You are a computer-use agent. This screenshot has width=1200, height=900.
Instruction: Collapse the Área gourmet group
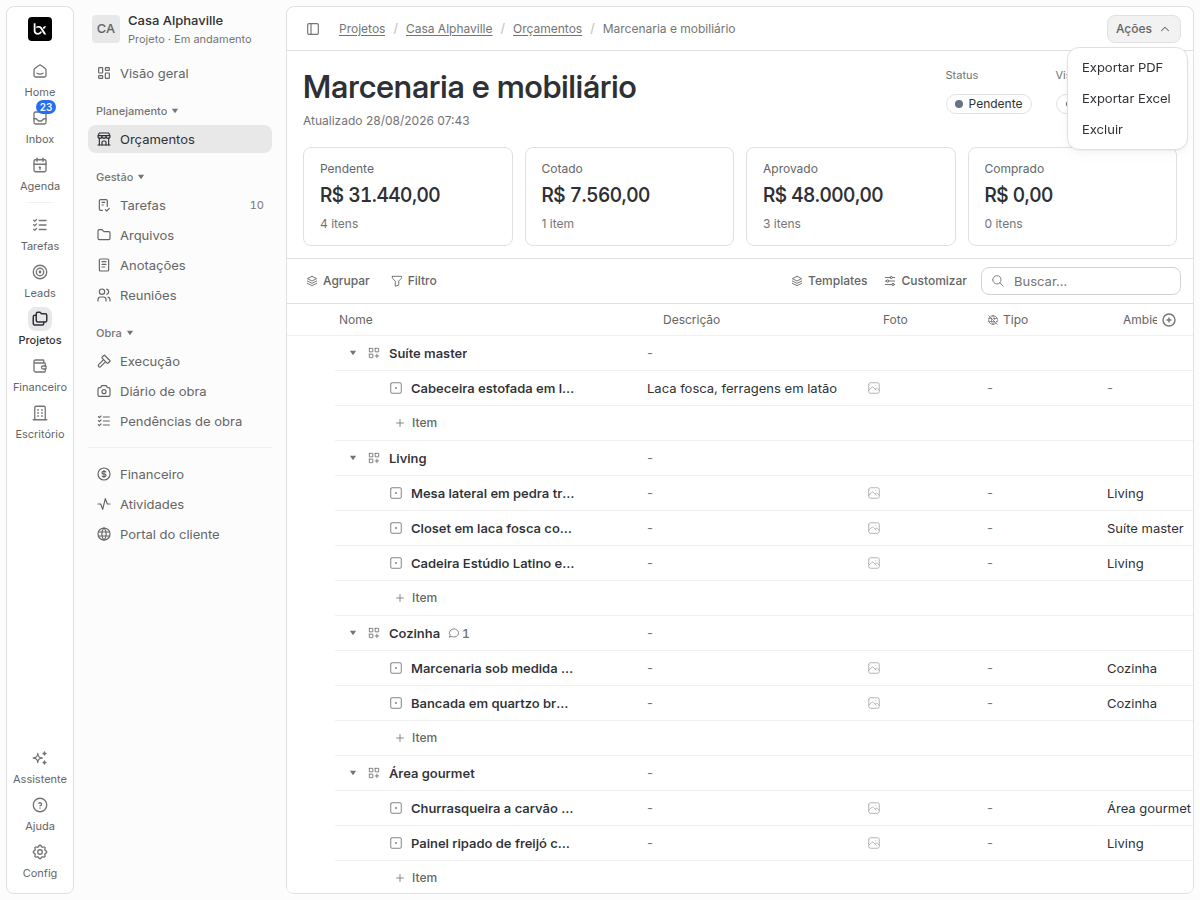pyautogui.click(x=352, y=773)
